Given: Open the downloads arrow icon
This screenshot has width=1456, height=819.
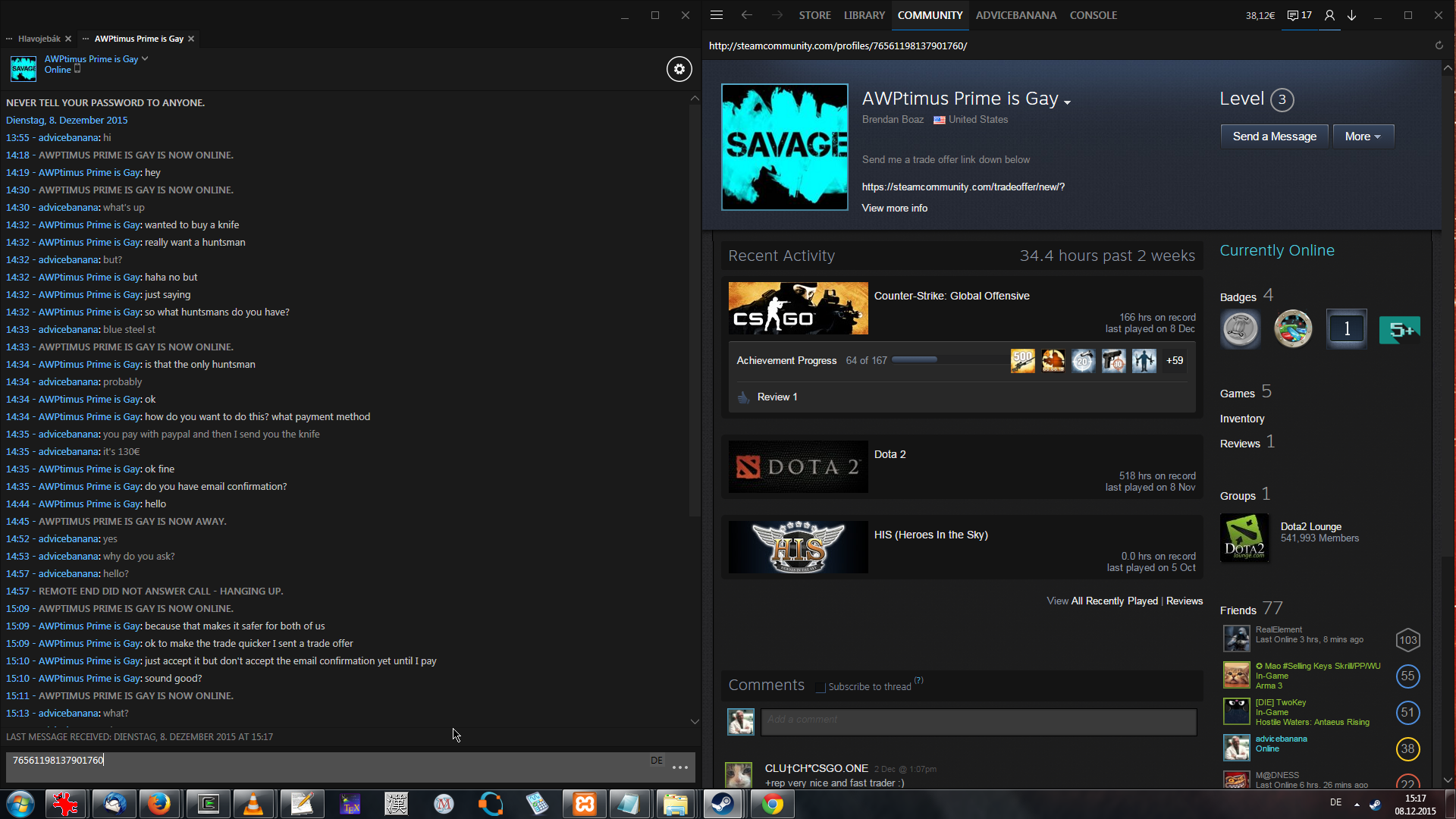Looking at the screenshot, I should [x=1352, y=15].
